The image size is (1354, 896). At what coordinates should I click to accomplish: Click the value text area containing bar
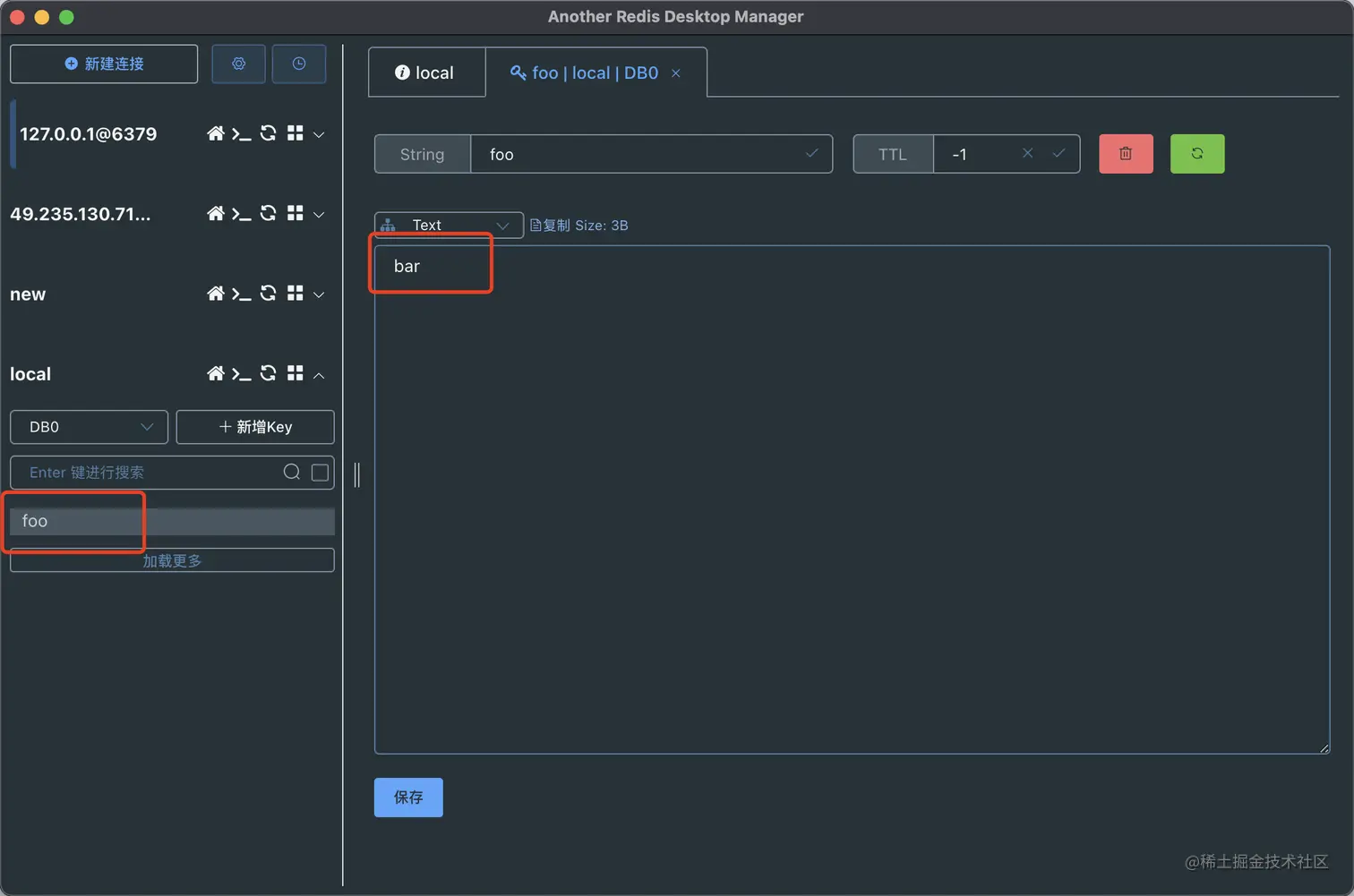(852, 499)
